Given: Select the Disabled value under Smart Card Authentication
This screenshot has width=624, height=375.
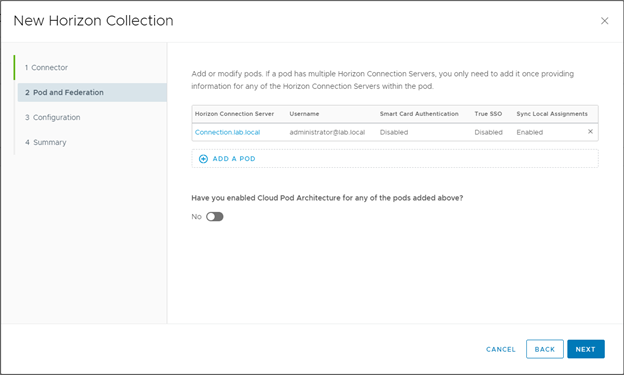Looking at the screenshot, I should coord(394,132).
